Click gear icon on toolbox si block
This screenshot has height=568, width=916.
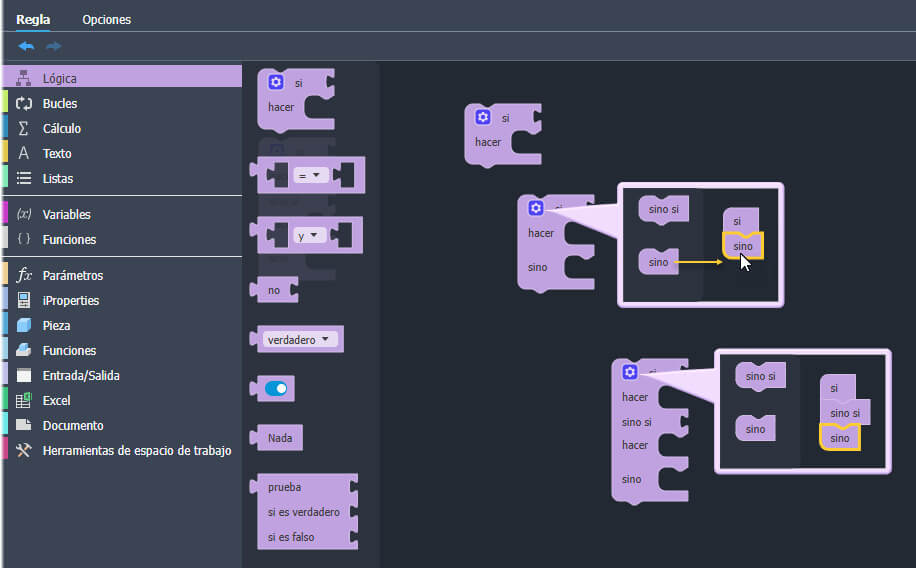point(276,82)
